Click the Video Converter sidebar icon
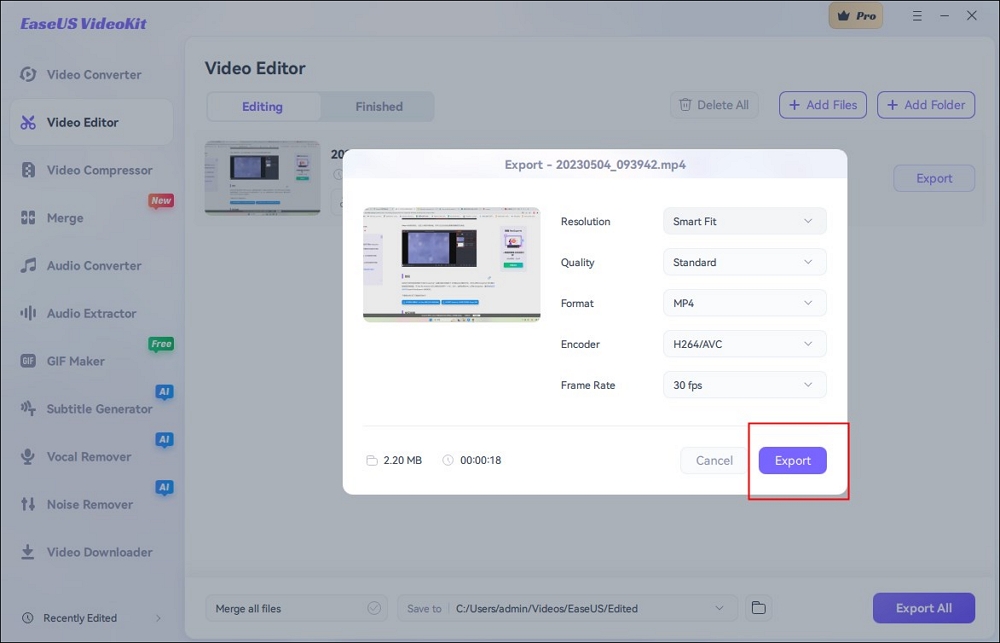This screenshot has width=1000, height=643. (28, 75)
